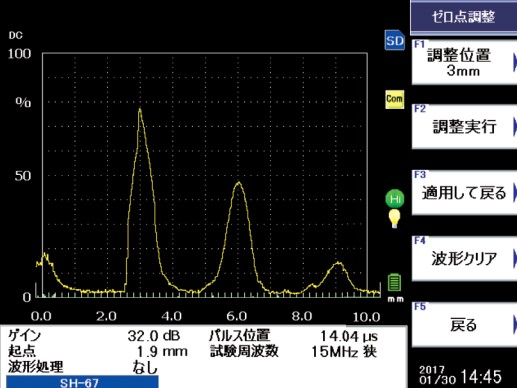Clear waveform with F4 波形クリア
Screen dimensions: 517x388
coord(464,259)
